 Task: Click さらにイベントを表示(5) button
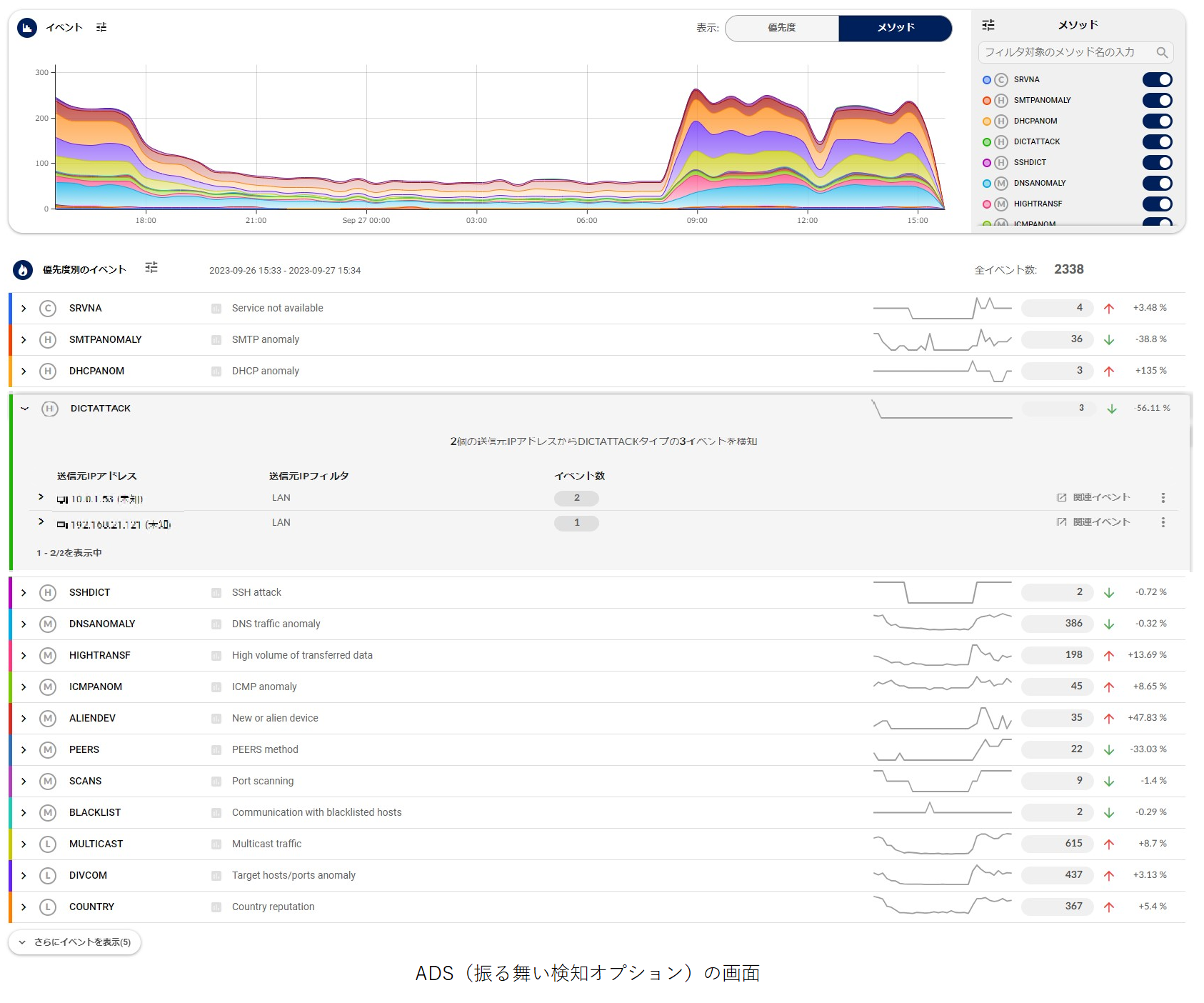point(75,942)
